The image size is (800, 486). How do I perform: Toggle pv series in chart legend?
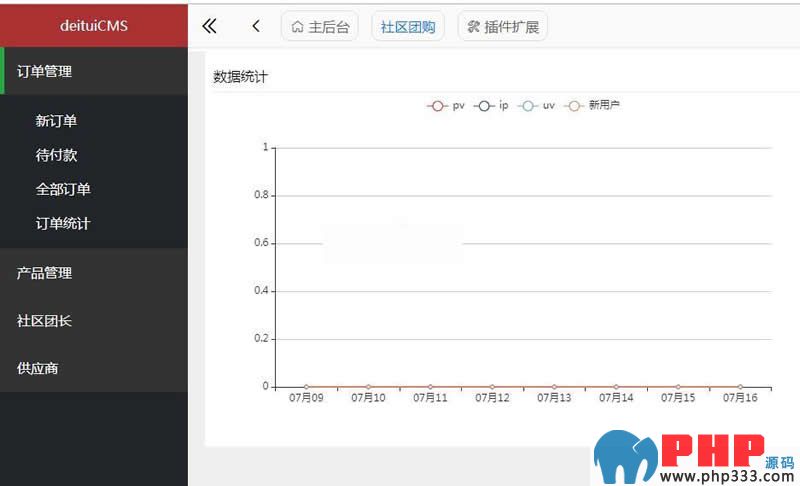click(x=445, y=106)
